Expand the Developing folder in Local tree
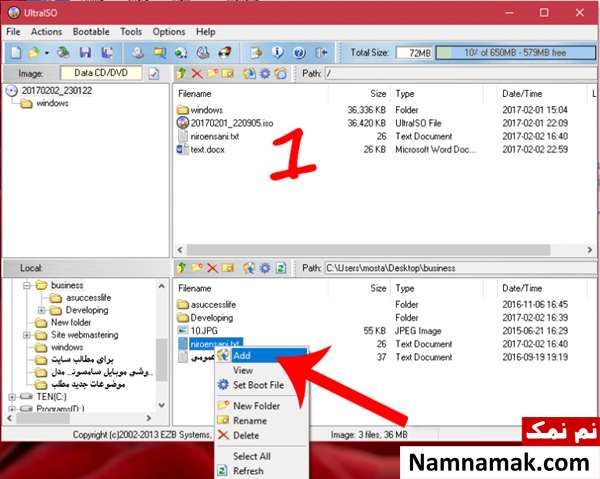Viewport: 600px width, 479px height. click(x=41, y=310)
